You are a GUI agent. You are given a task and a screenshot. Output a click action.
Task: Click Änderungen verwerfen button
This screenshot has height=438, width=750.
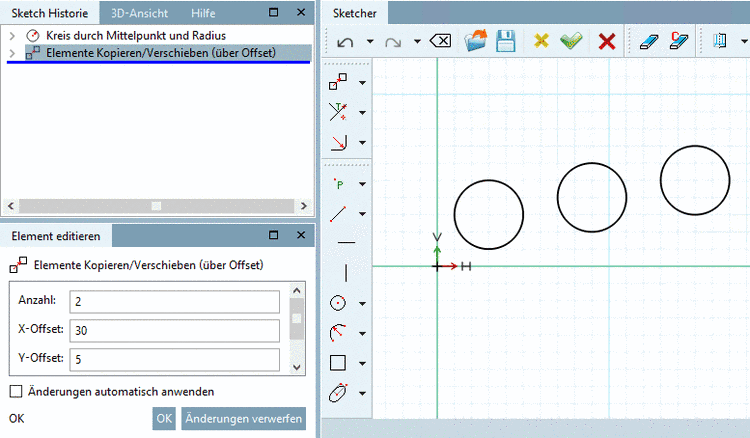coord(243,418)
